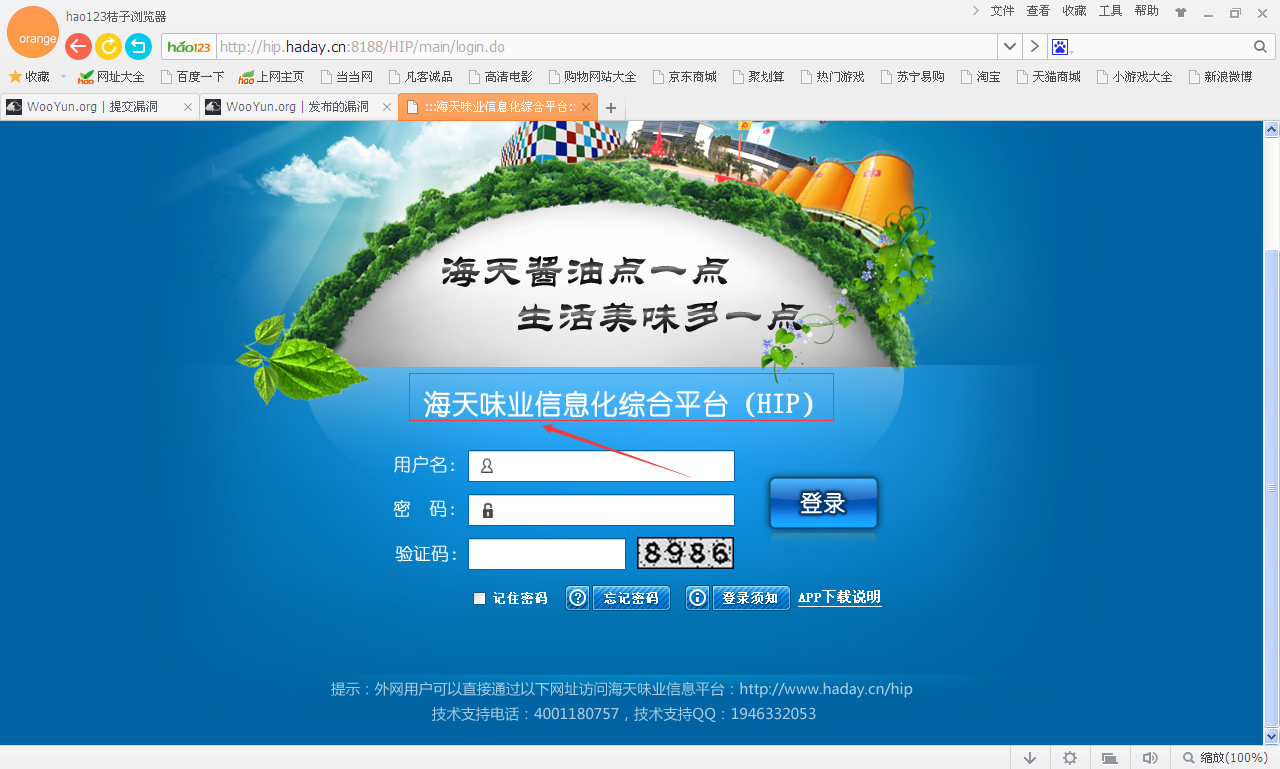This screenshot has height=769, width=1280.
Task: Switch to WooYun 发布的漏洞 tab
Action: 298,107
